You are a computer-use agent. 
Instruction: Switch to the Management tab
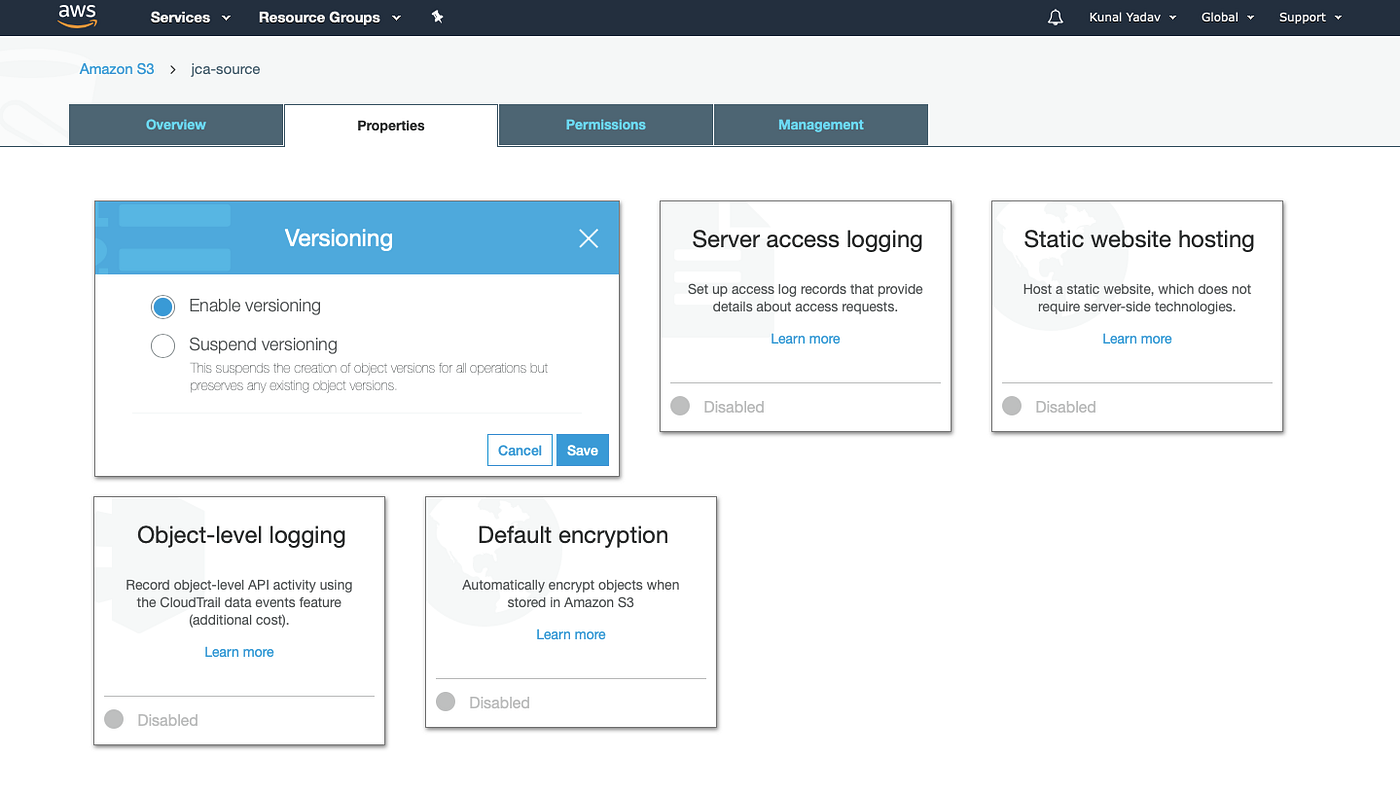[820, 124]
